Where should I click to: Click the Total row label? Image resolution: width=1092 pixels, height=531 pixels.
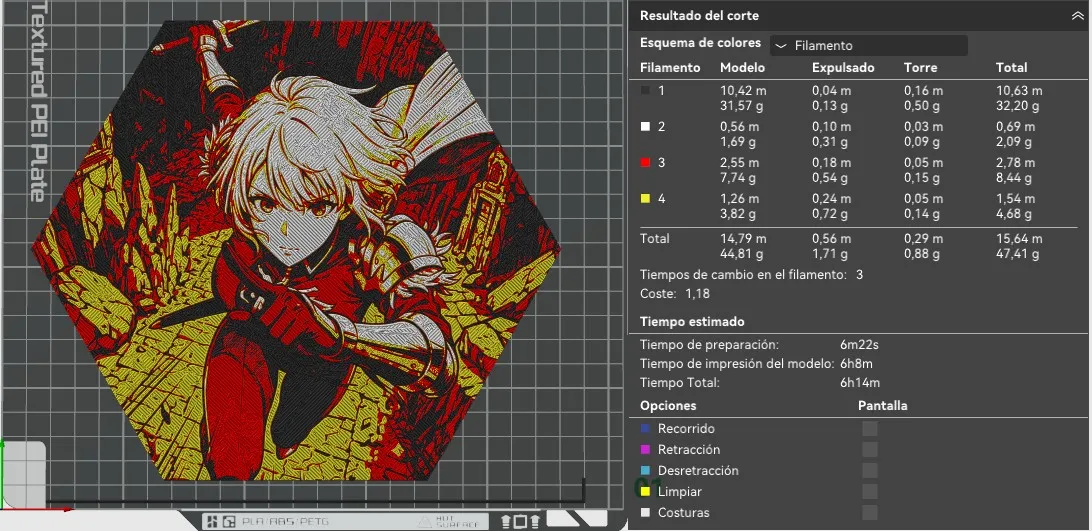[x=655, y=238]
